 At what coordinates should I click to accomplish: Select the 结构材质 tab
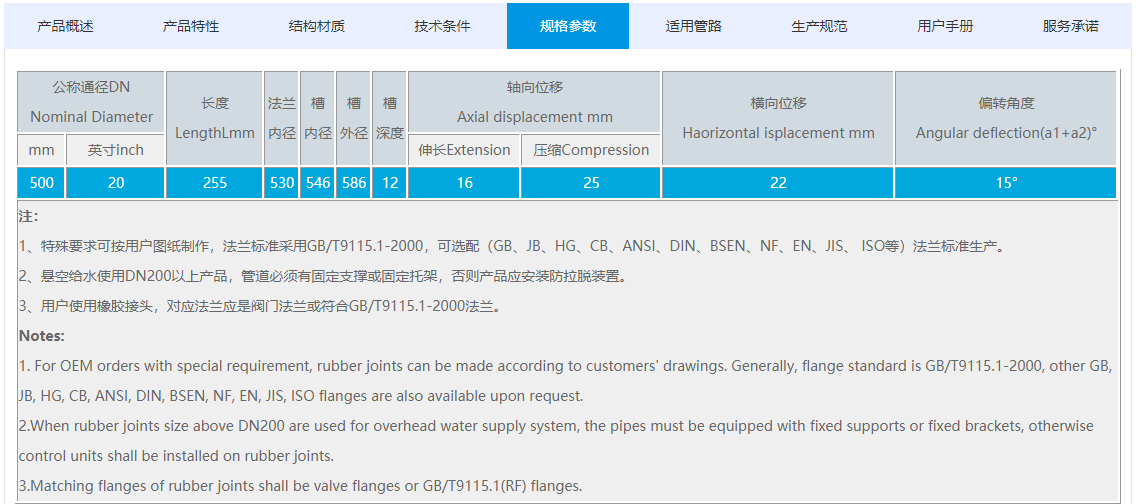point(316,26)
